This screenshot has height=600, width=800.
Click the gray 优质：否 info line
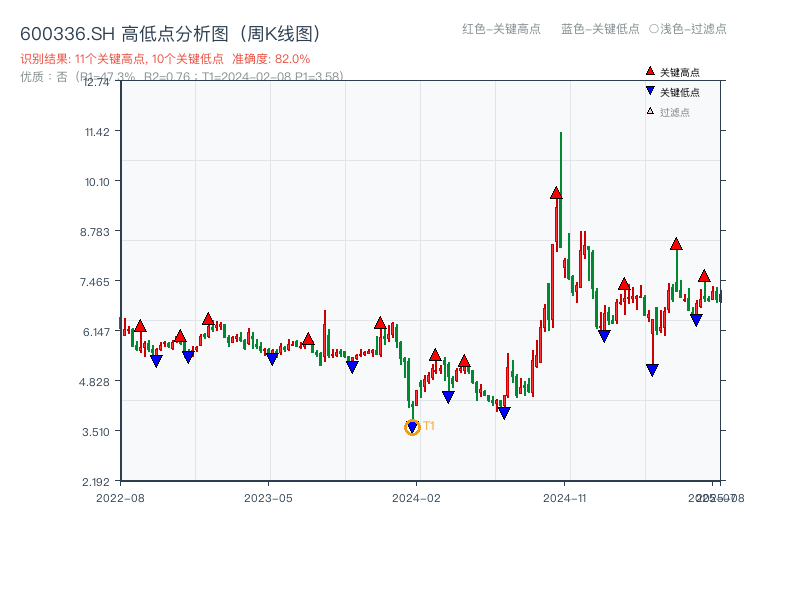pos(182,77)
